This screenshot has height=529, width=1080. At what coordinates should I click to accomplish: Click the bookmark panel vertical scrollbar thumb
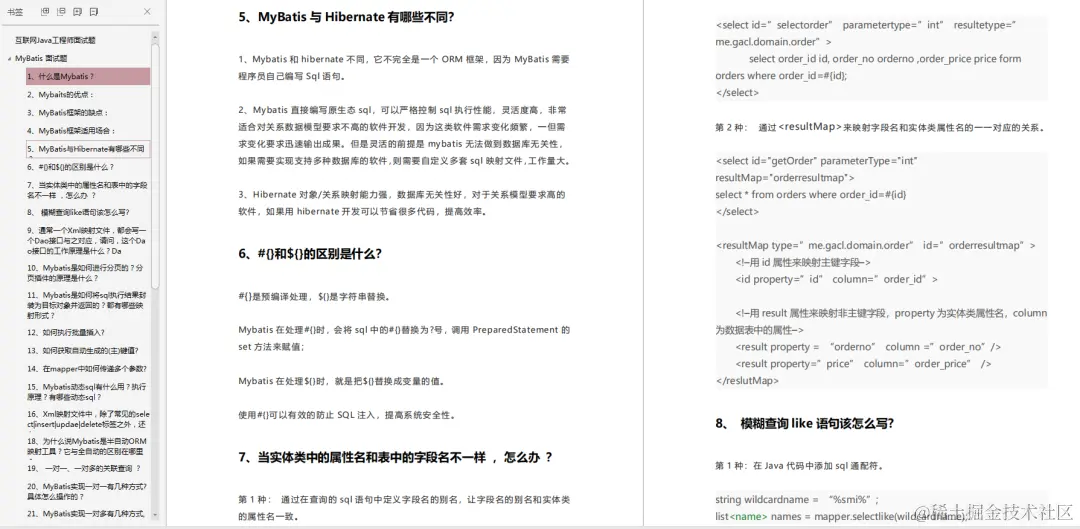click(155, 165)
